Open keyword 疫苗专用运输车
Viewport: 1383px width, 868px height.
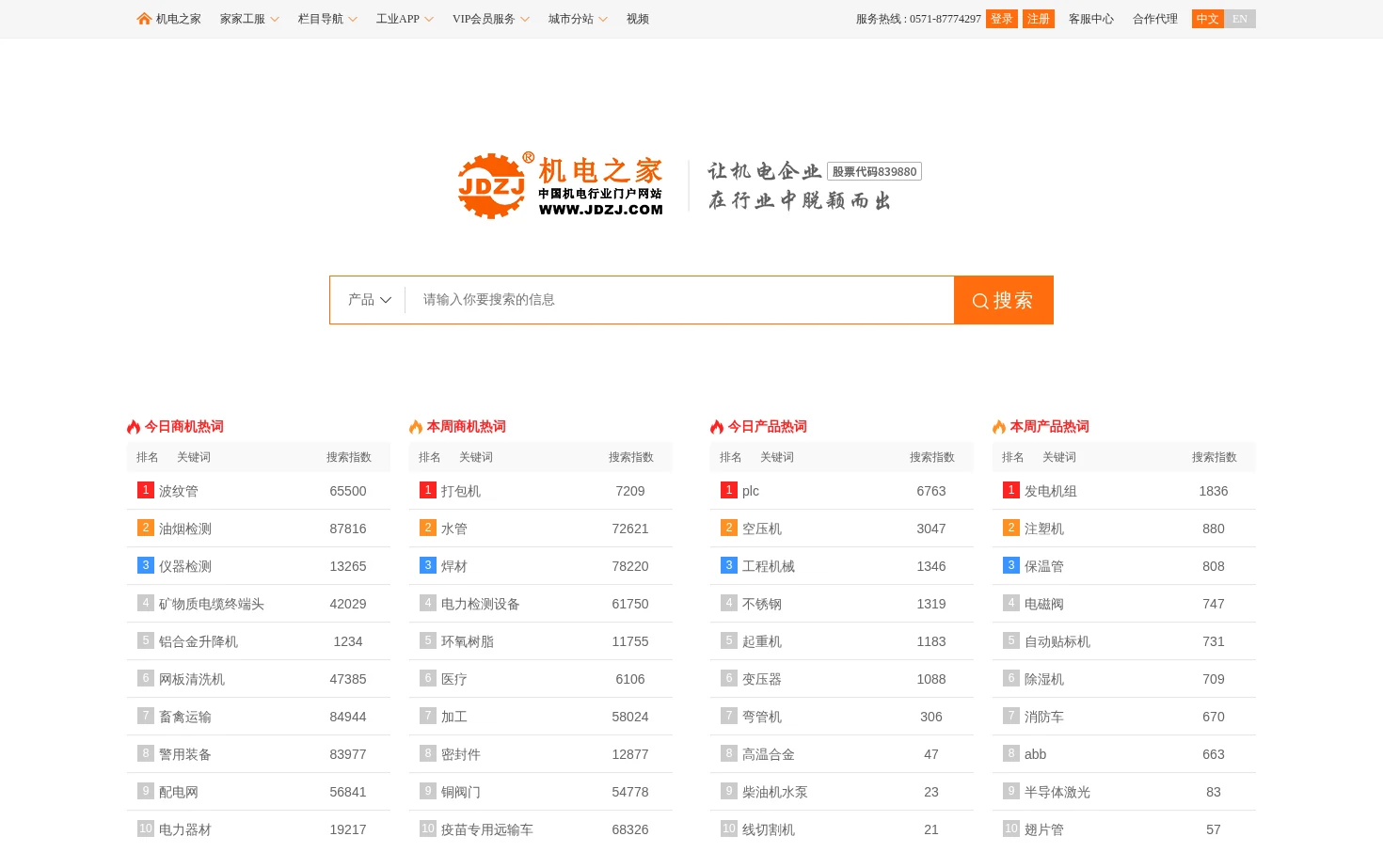487,829
